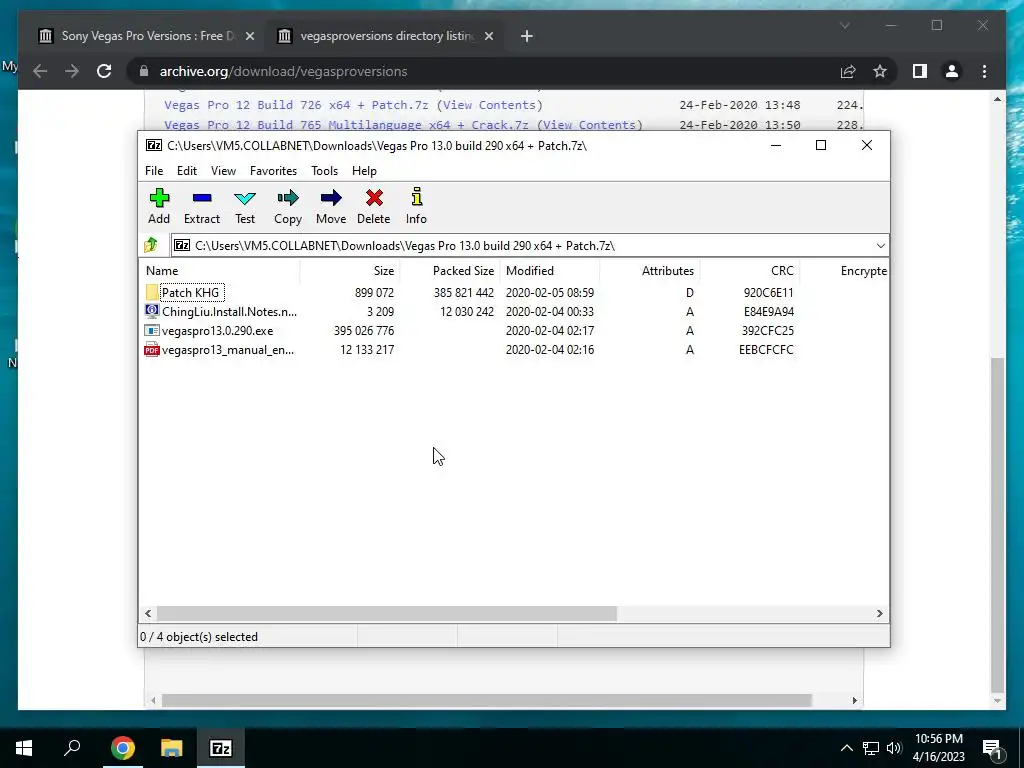Screen dimensions: 1024x768
Task: Open the Edit menu
Action: click(187, 170)
